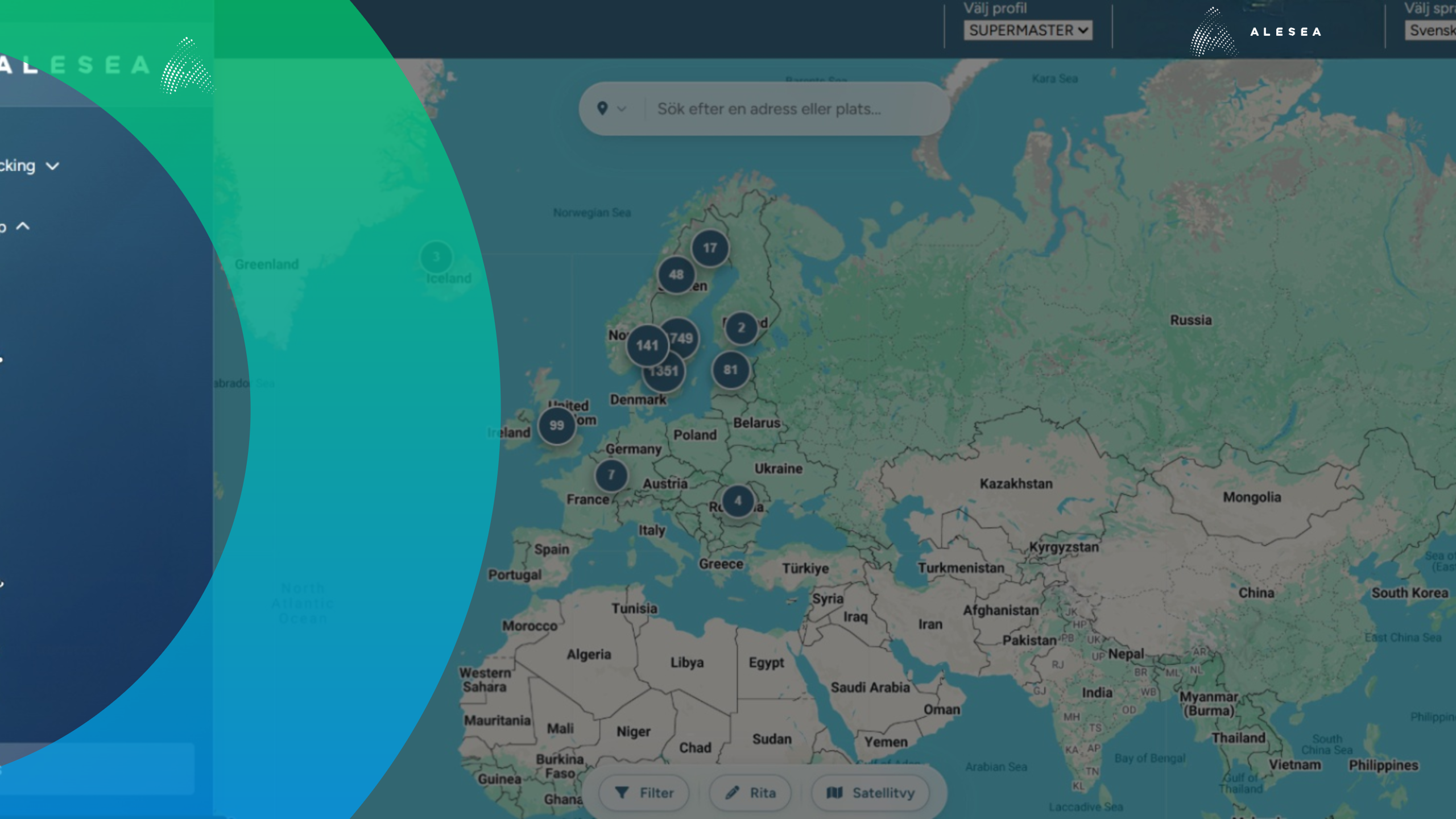Click the Denmark label on the map
The height and width of the screenshot is (819, 1456).
tap(638, 400)
